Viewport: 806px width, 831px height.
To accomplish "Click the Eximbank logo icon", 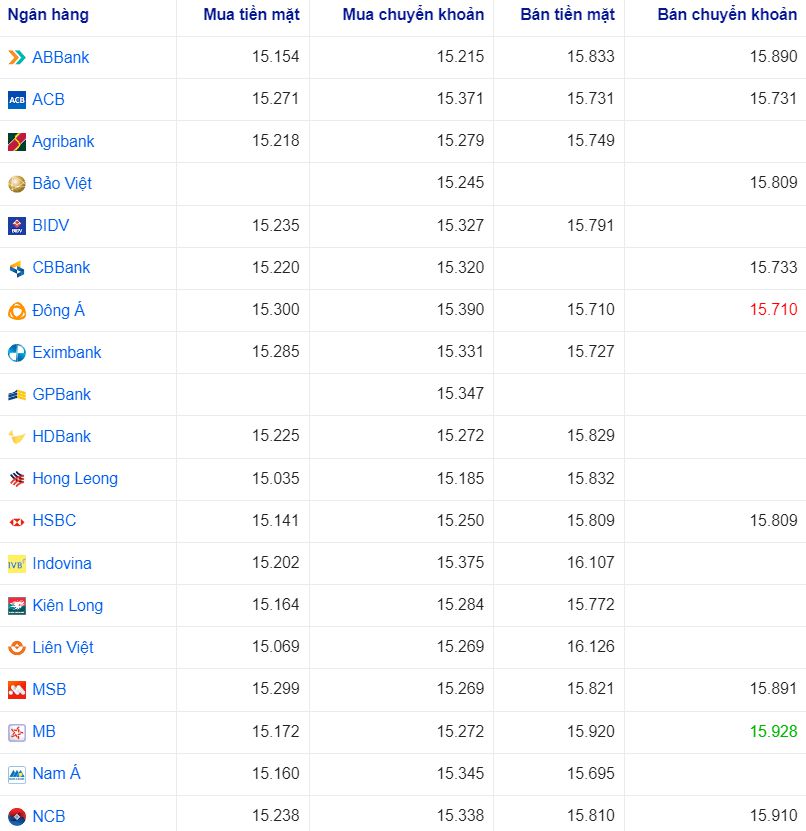I will point(16,352).
